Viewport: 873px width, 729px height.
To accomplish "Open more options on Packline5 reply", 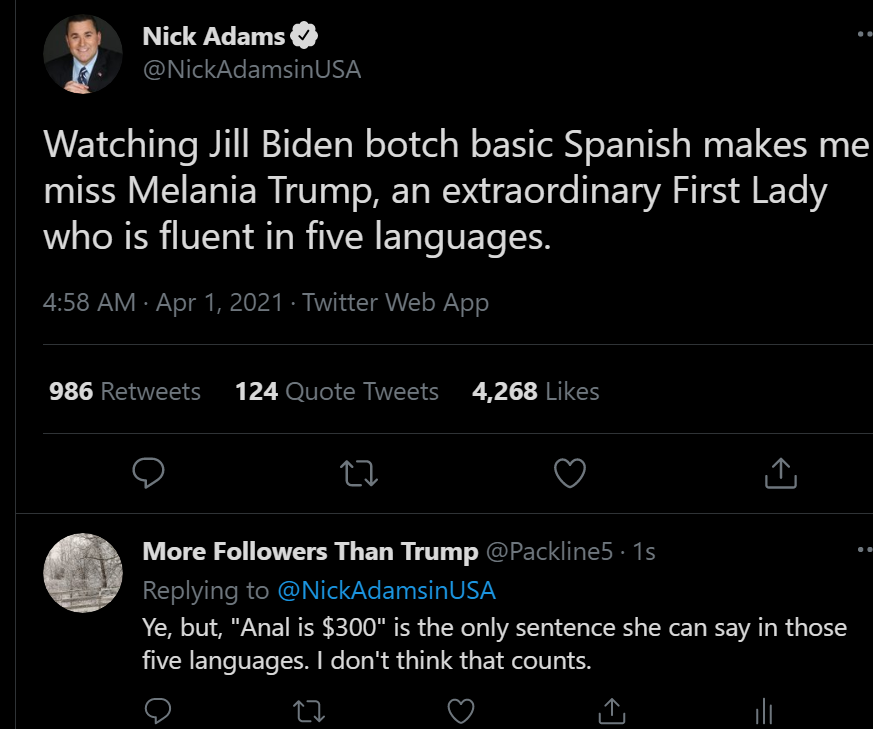I will click(x=864, y=550).
